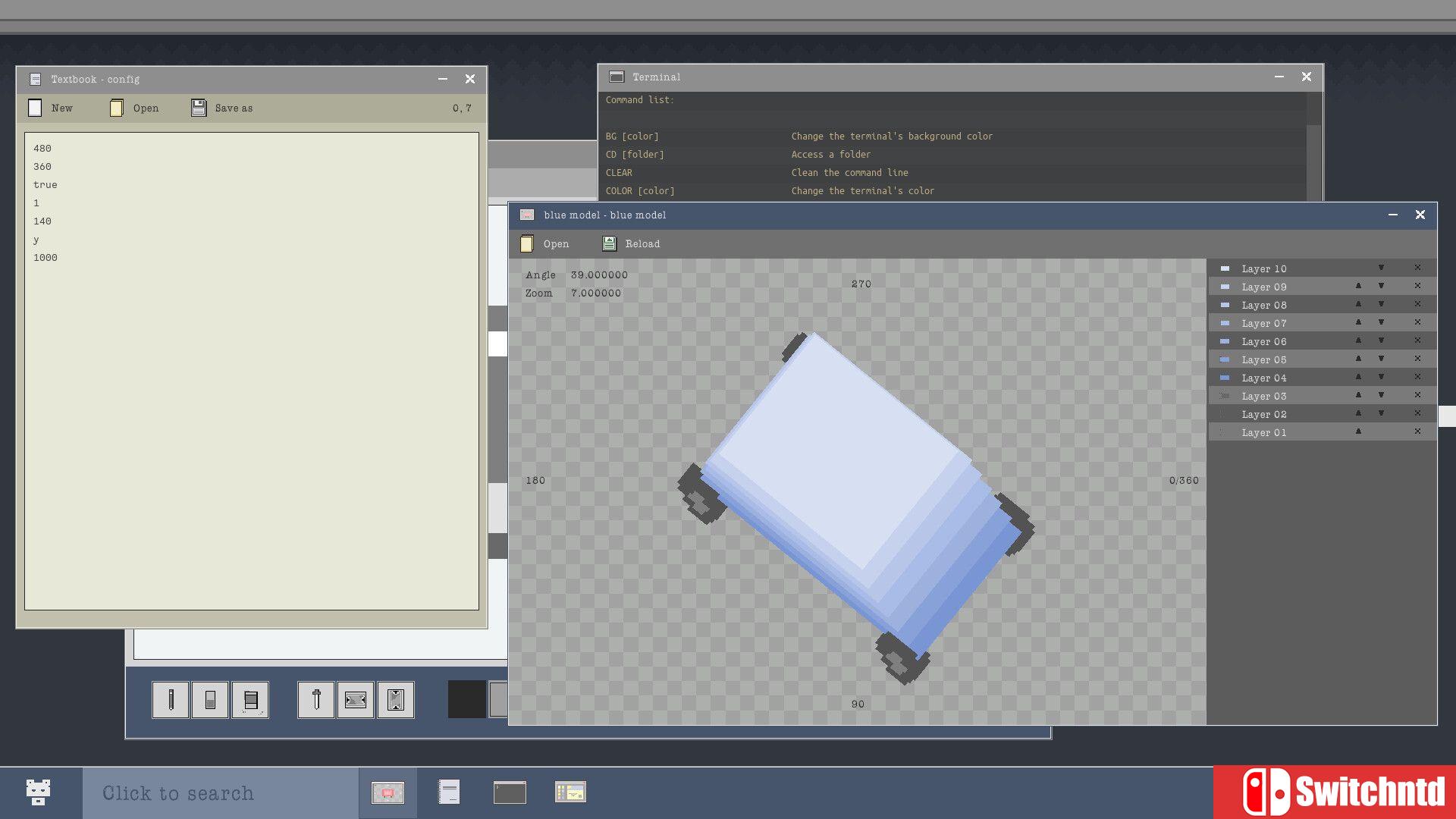Click the COLOR [color] command in Terminal

tap(640, 191)
